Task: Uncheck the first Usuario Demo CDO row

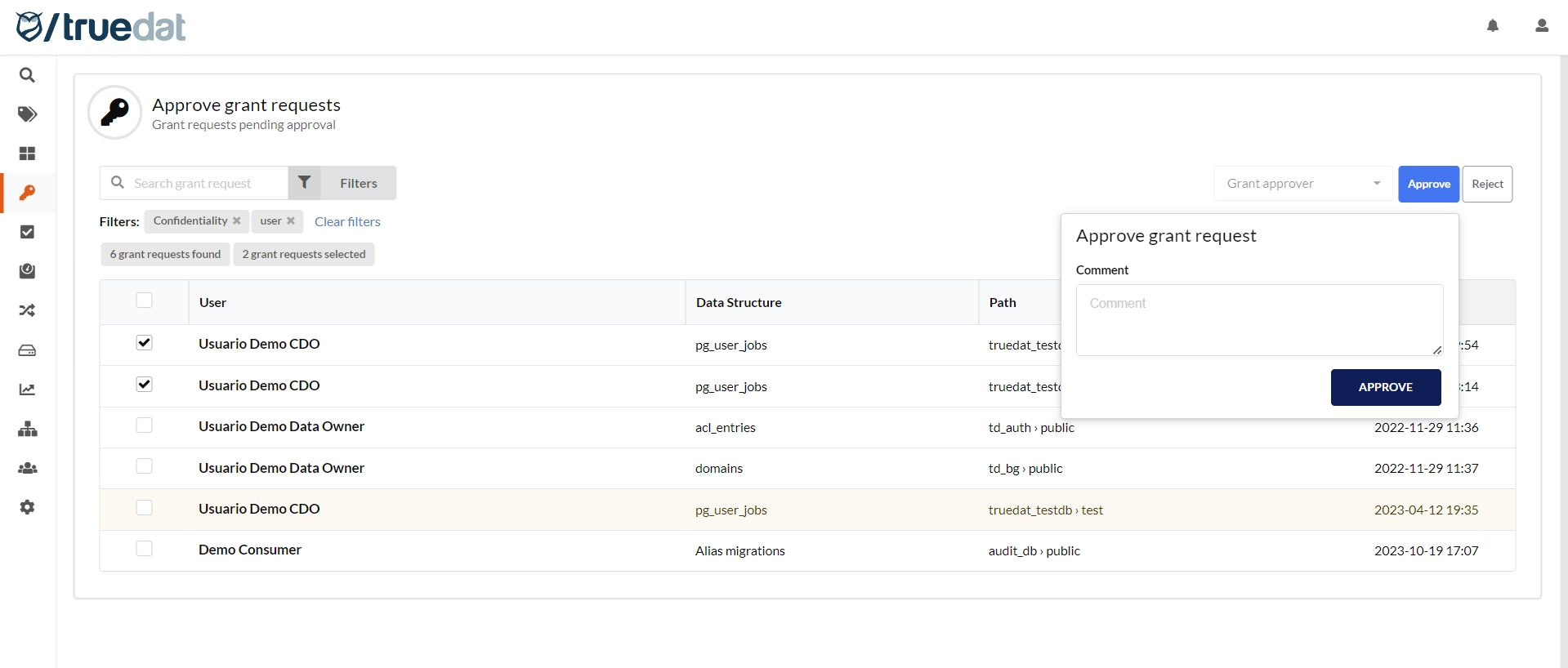Action: 145,343
